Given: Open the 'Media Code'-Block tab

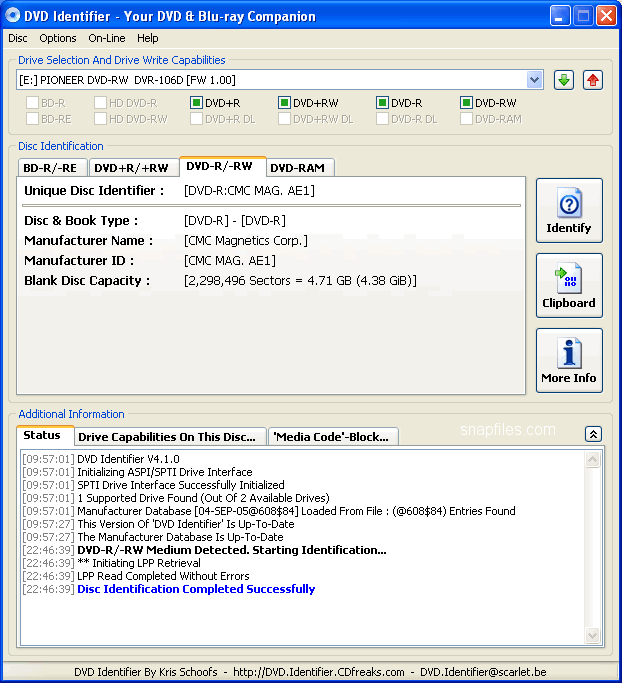Looking at the screenshot, I should coord(333,436).
